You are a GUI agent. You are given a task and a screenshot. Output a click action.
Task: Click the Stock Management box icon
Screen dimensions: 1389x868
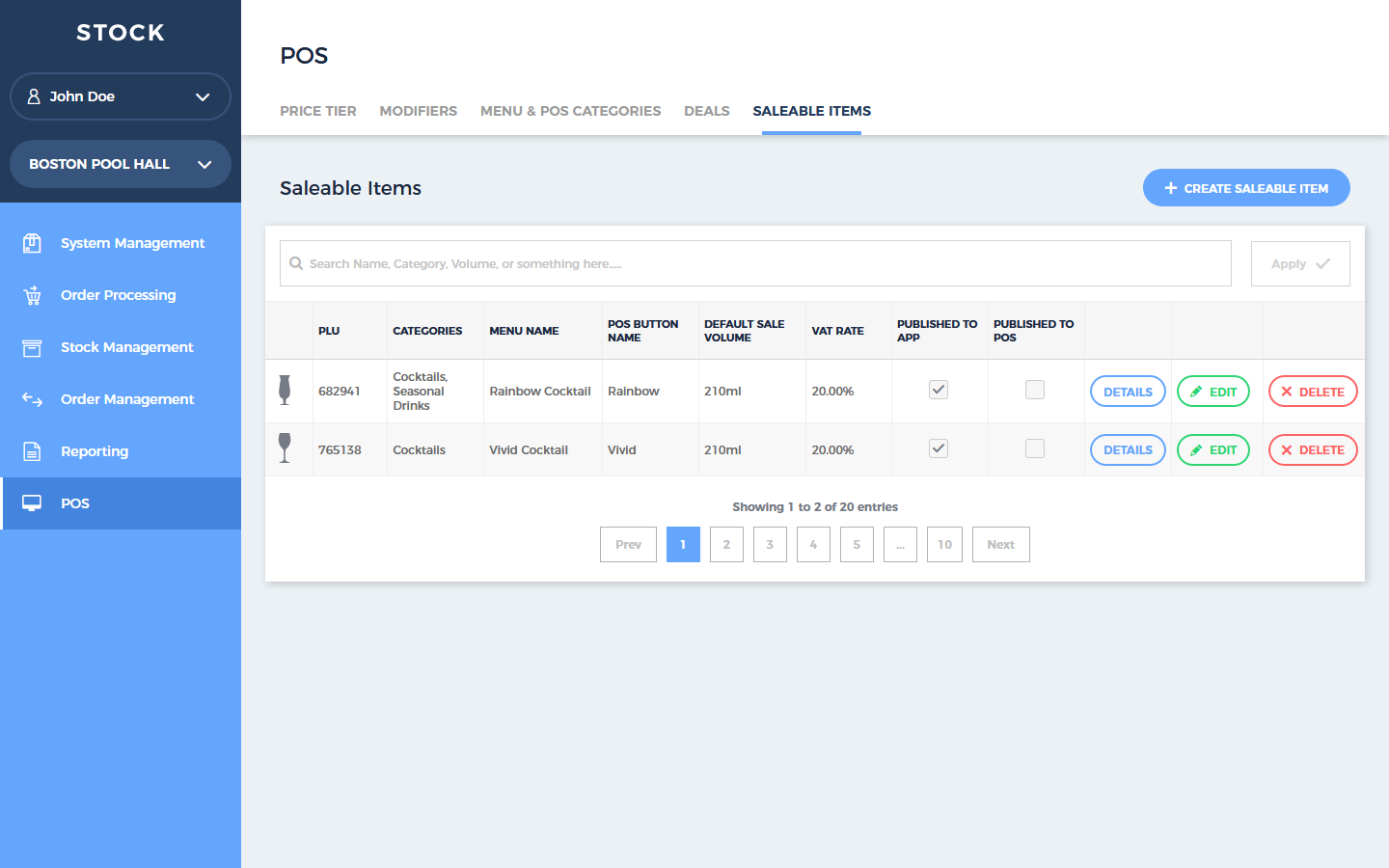[32, 347]
